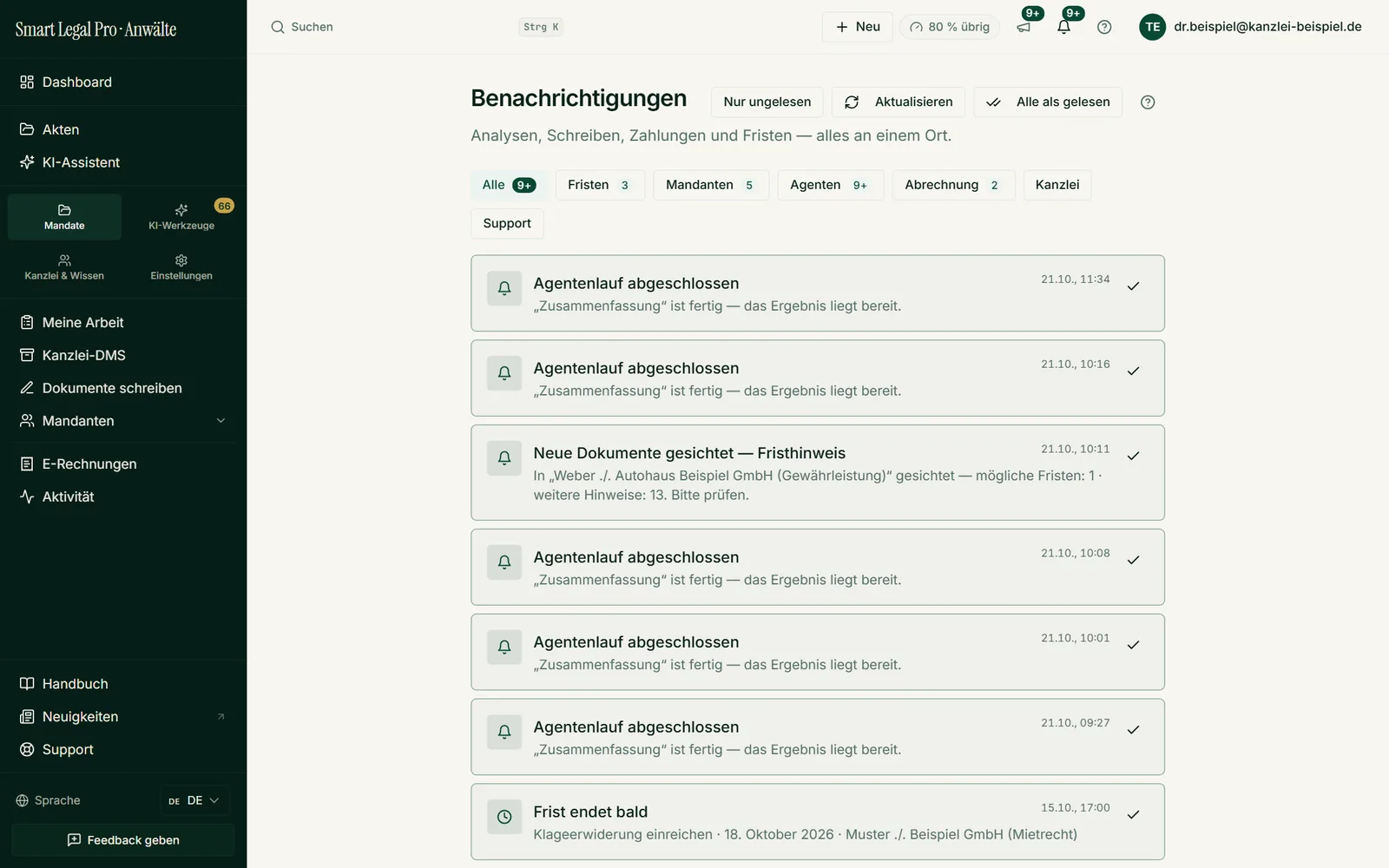The image size is (1389, 868).
Task: Click Aktualisieren button
Action: pyautogui.click(x=899, y=102)
